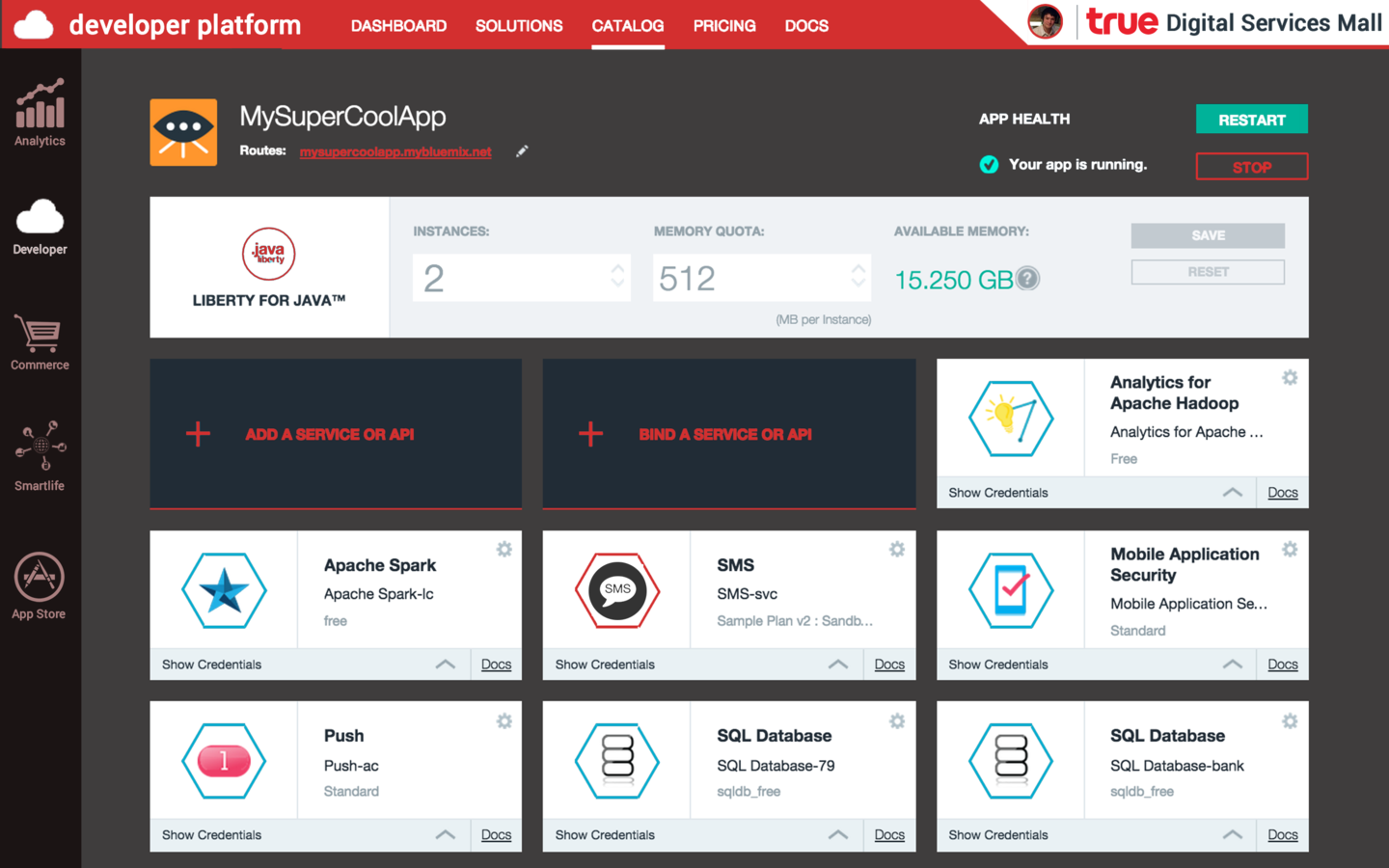Go to the Docs tab in header

[x=806, y=26]
